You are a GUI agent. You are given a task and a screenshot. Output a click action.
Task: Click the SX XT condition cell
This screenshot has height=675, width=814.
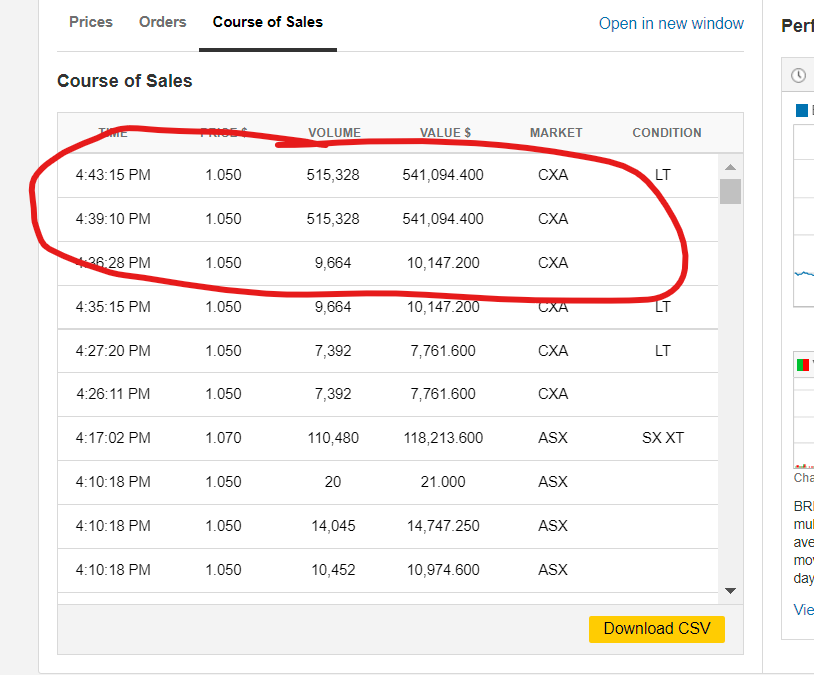pos(663,438)
